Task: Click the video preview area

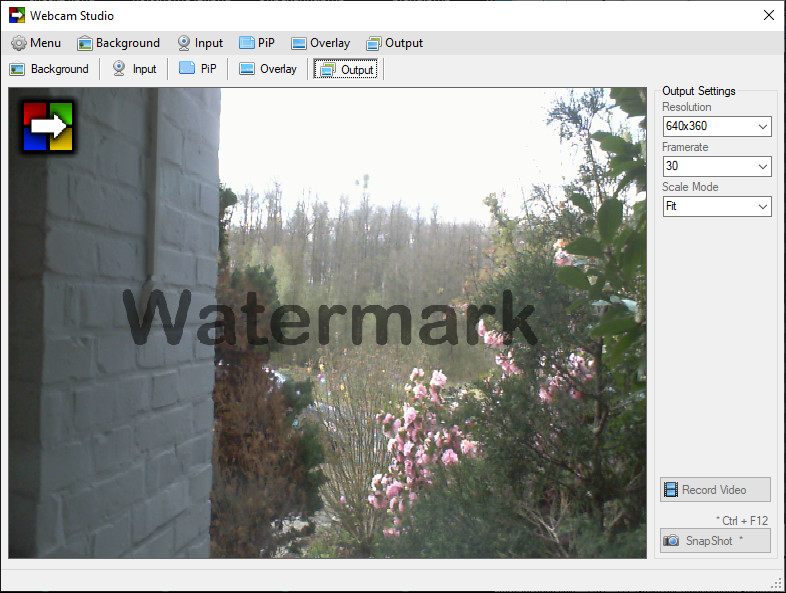Action: click(327, 323)
